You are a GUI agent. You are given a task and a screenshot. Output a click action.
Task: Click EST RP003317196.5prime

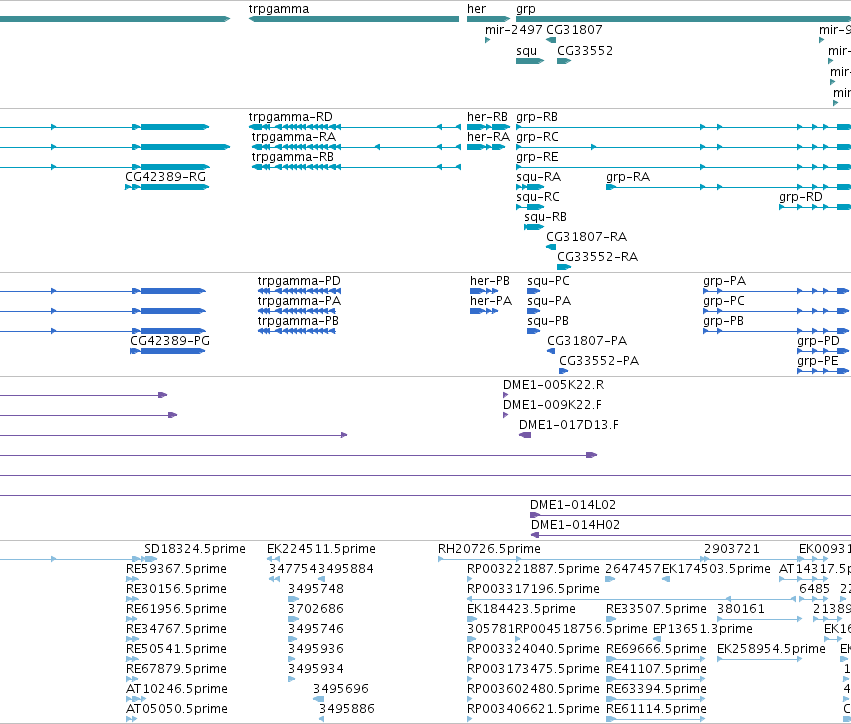pos(534,589)
